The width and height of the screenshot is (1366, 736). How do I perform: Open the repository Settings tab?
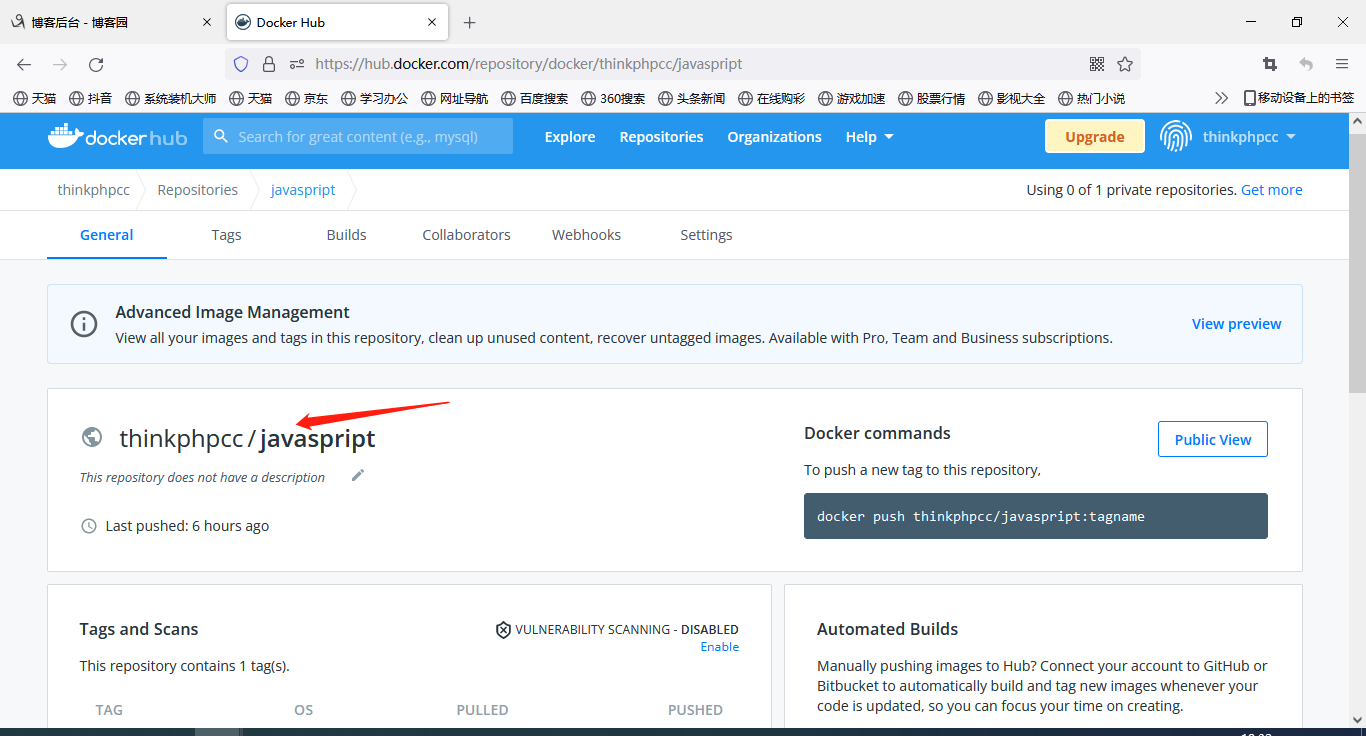tap(706, 235)
